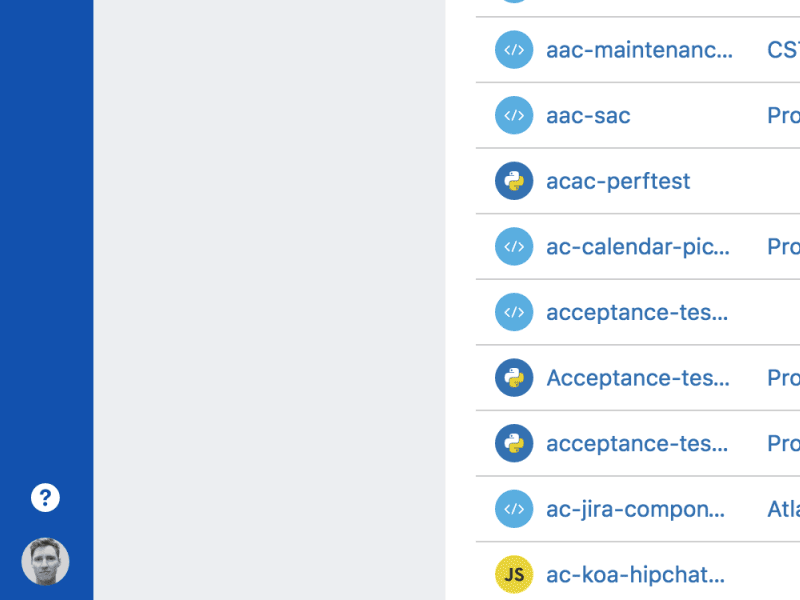Open the ac-calendar-pic repository
This screenshot has height=600, width=800.
click(635, 246)
